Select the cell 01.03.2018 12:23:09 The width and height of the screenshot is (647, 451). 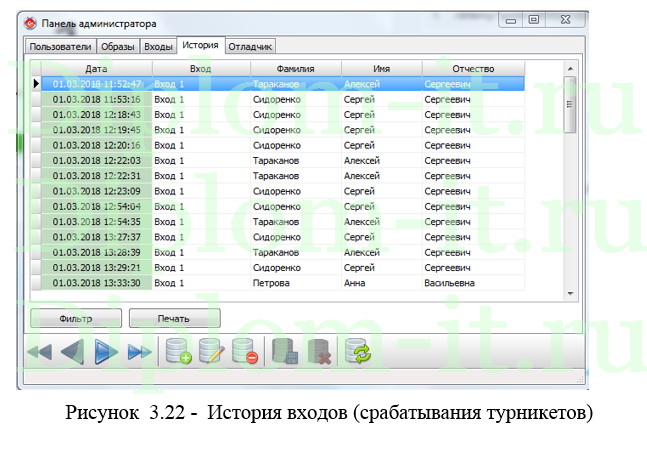click(x=97, y=191)
